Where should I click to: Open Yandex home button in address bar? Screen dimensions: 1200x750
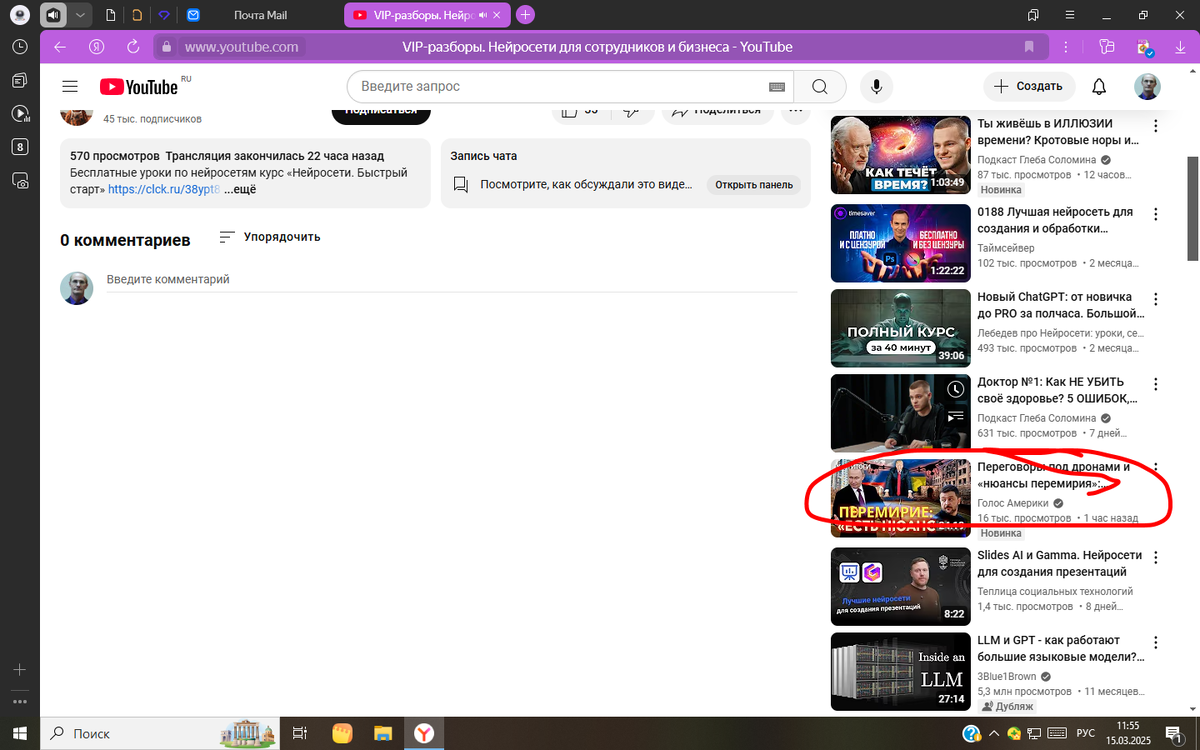(97, 47)
